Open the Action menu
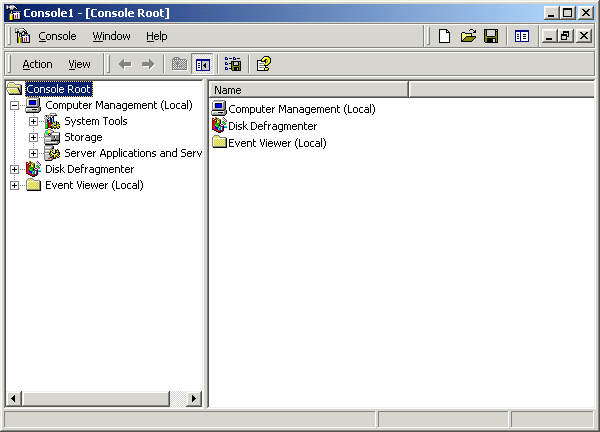 [x=37, y=64]
